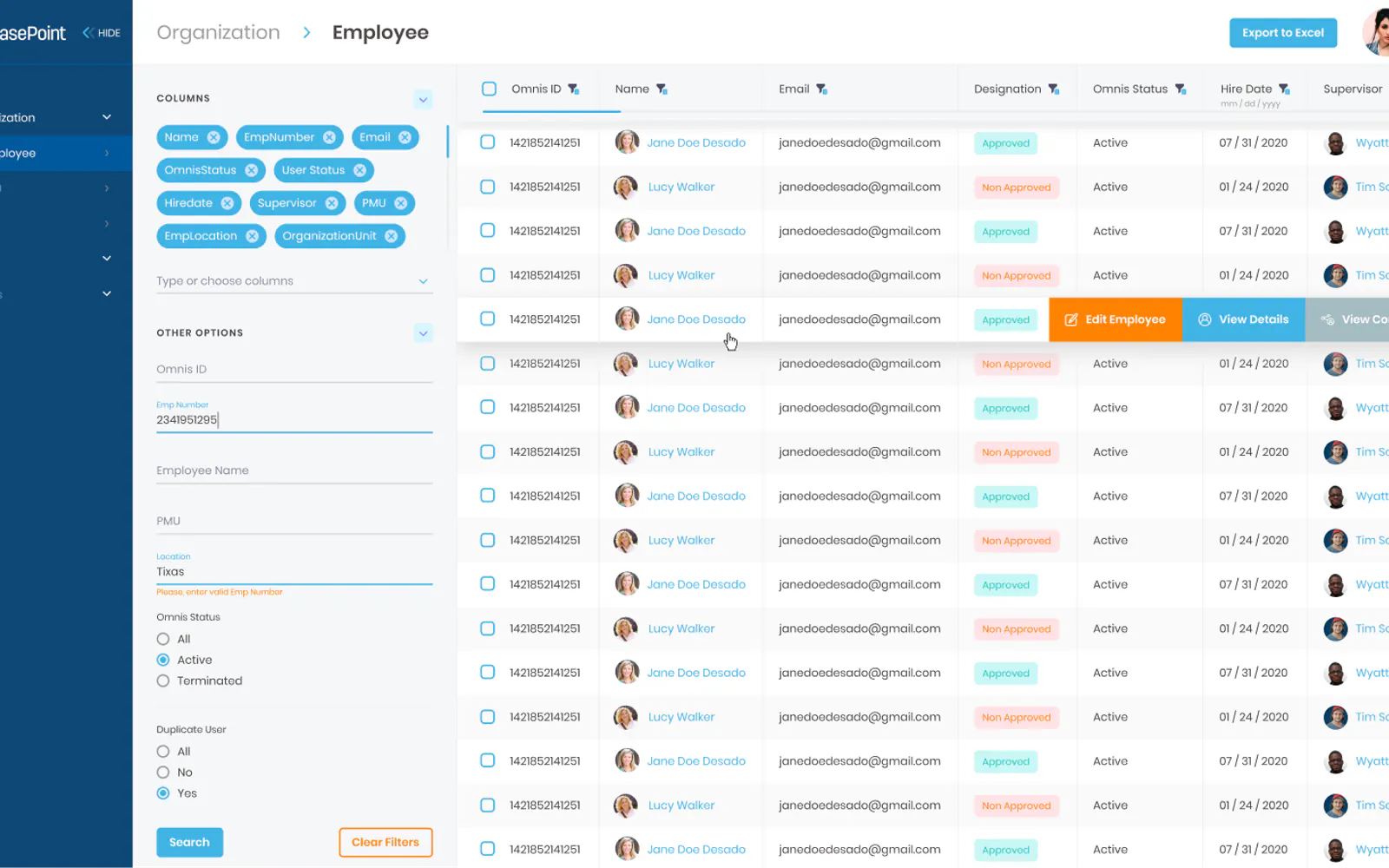Click the user icon in View Details
1389x868 pixels.
(x=1205, y=319)
